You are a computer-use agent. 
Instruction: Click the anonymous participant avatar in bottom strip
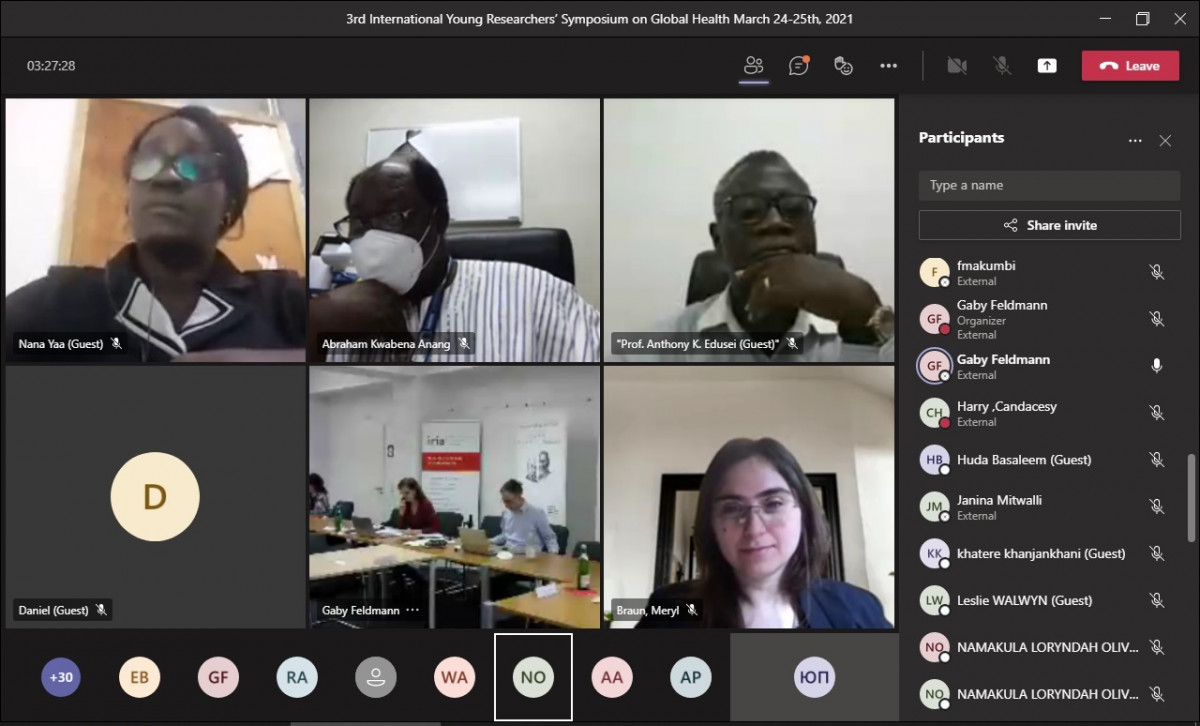pyautogui.click(x=376, y=677)
